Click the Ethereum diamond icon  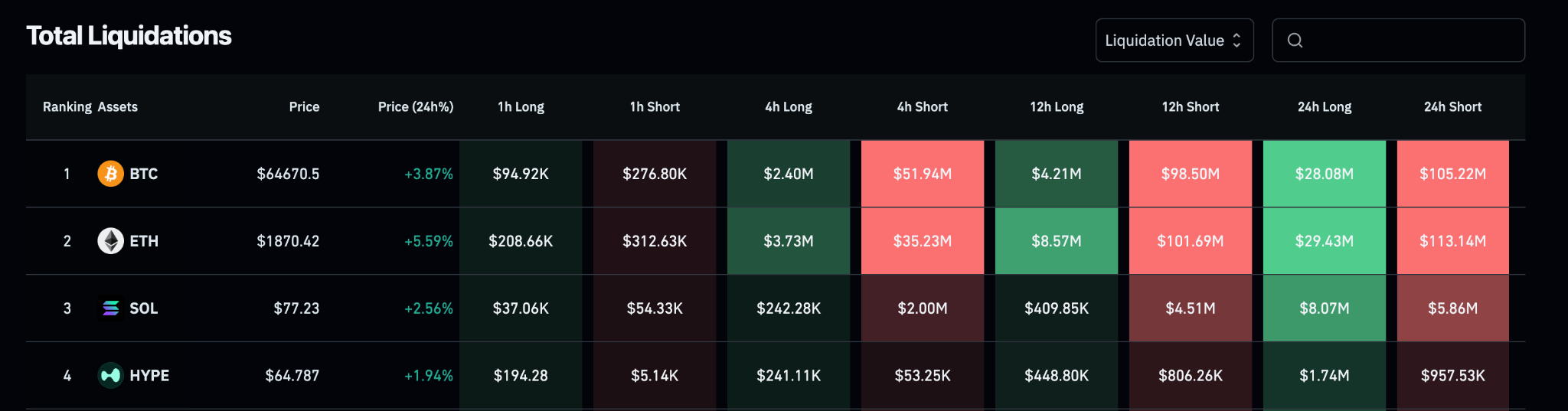pos(110,241)
